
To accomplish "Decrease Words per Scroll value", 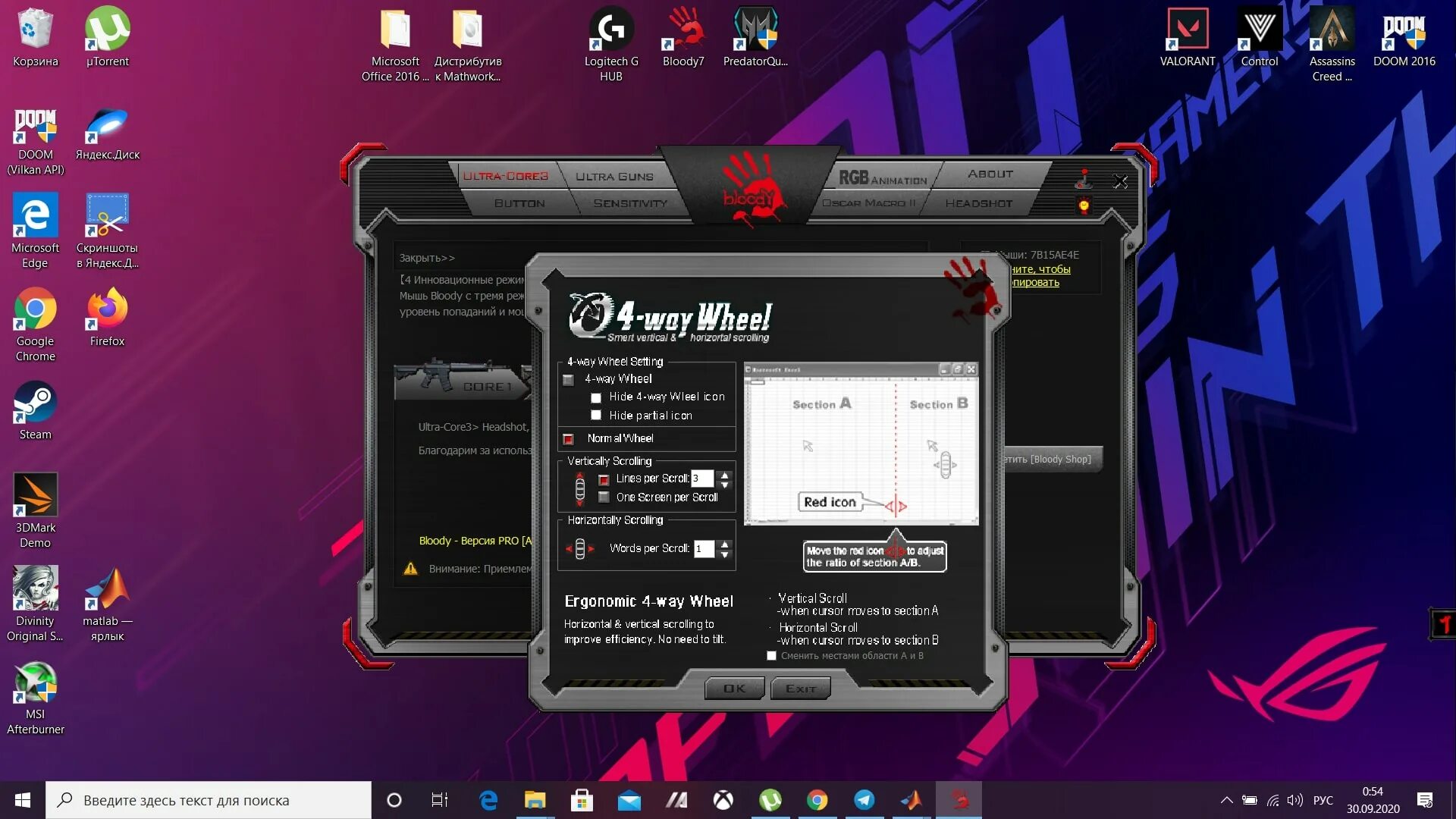I will 725,554.
